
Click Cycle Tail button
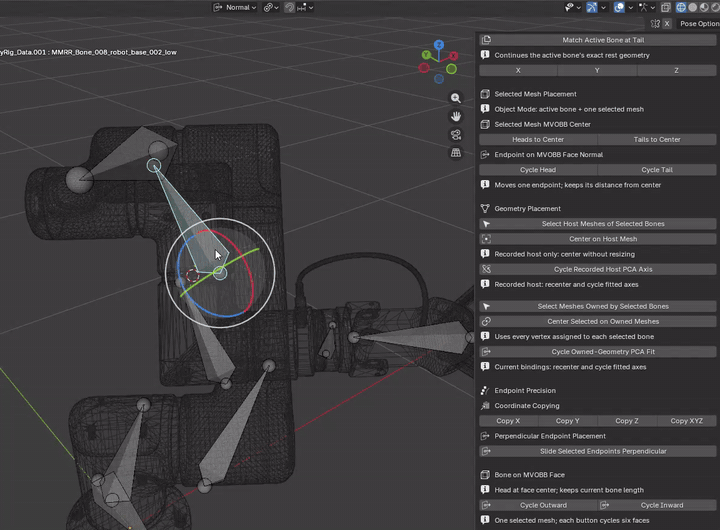(657, 169)
